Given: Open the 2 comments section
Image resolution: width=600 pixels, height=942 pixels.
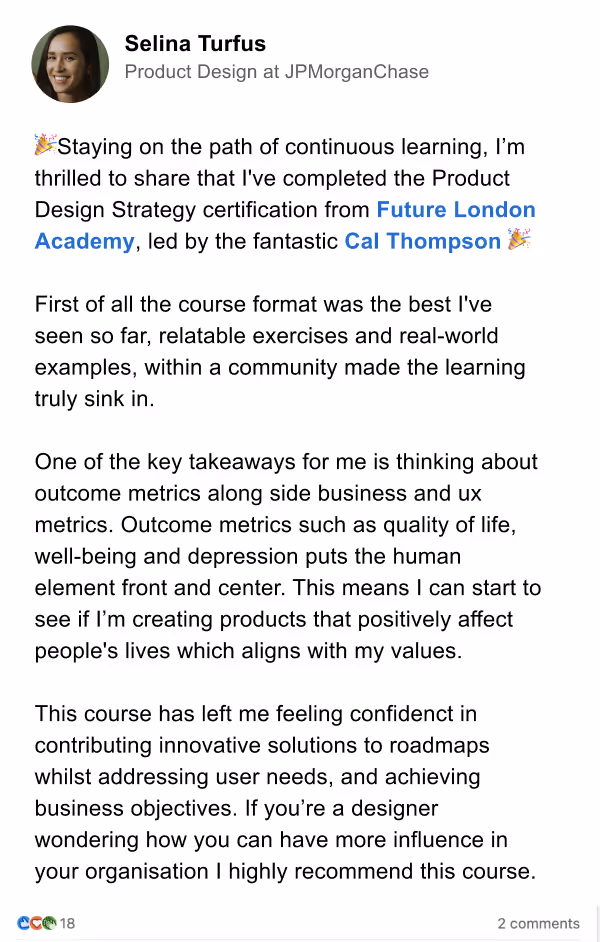Looking at the screenshot, I should click(539, 923).
